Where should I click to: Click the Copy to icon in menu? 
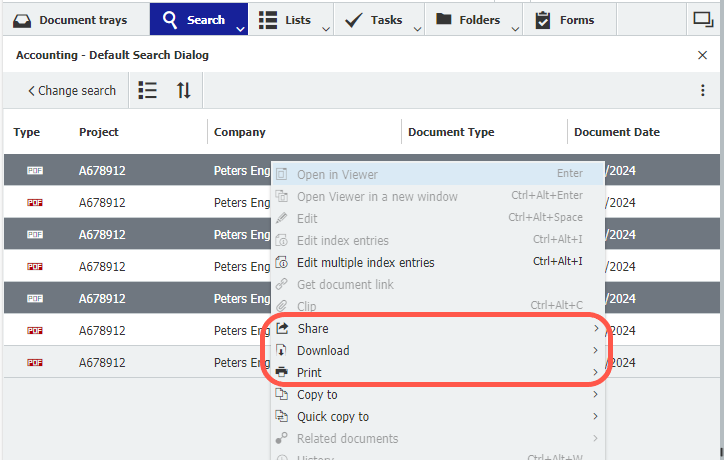pyautogui.click(x=282, y=395)
